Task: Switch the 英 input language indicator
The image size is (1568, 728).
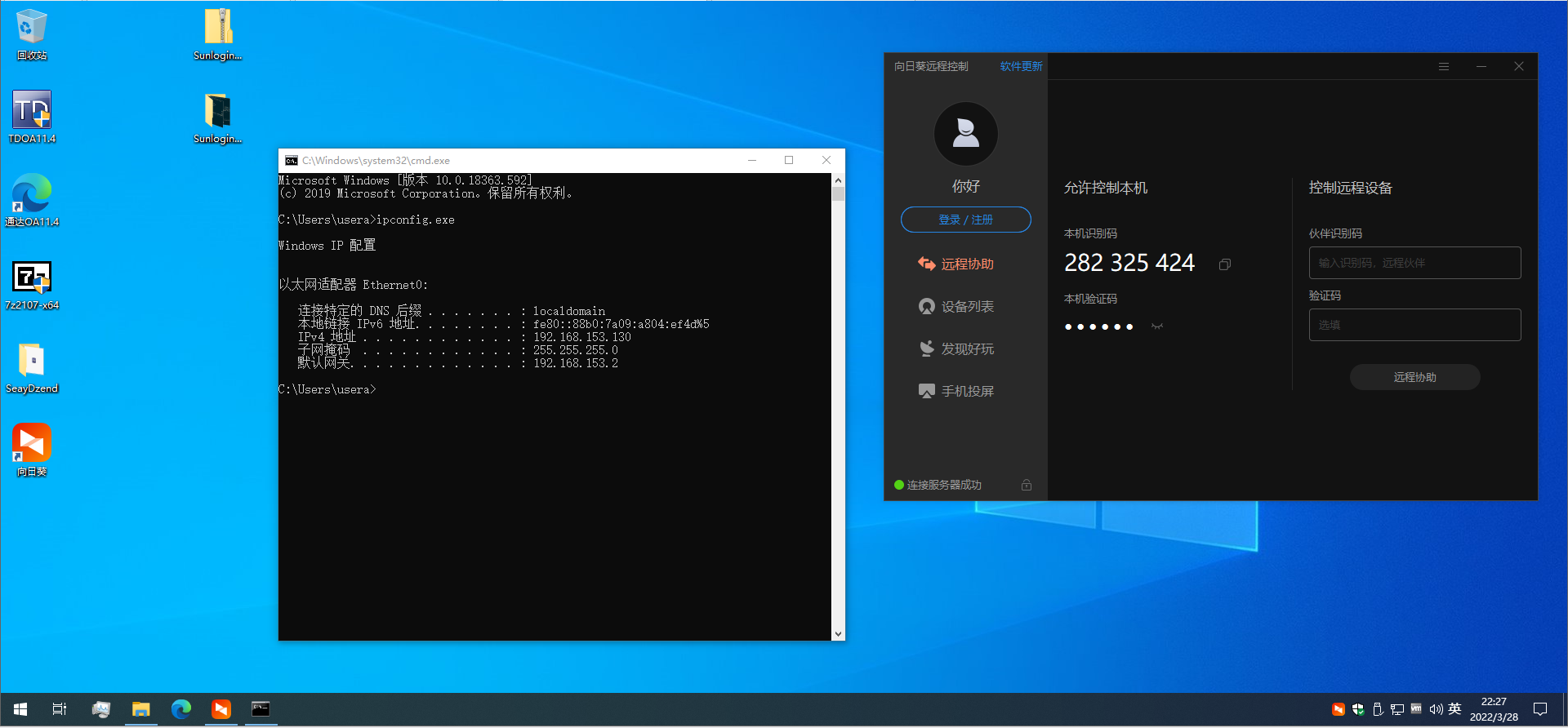Action: pyautogui.click(x=1454, y=709)
